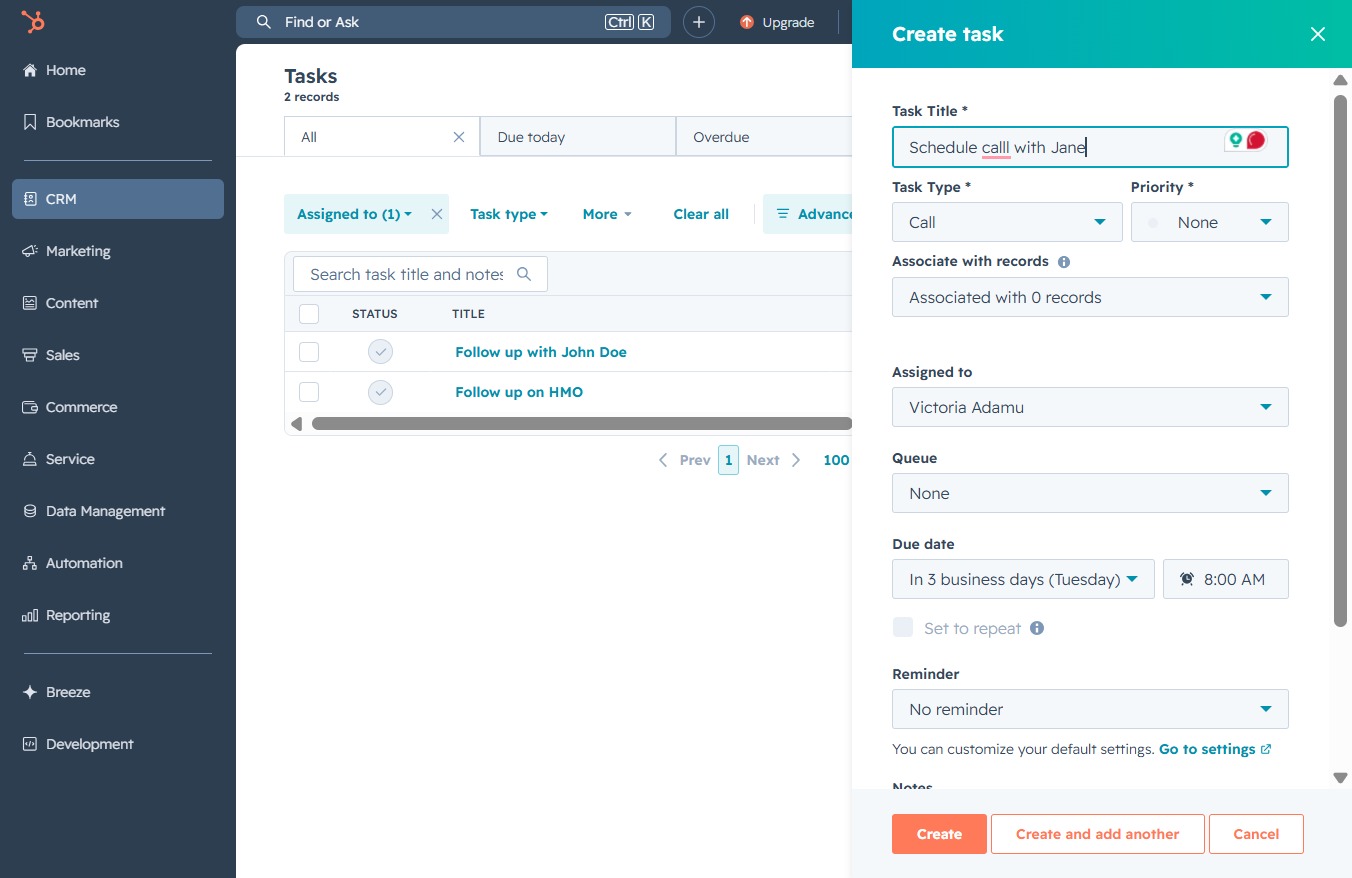
Task: Click the info icon beside Associate with records
Action: click(x=1064, y=262)
